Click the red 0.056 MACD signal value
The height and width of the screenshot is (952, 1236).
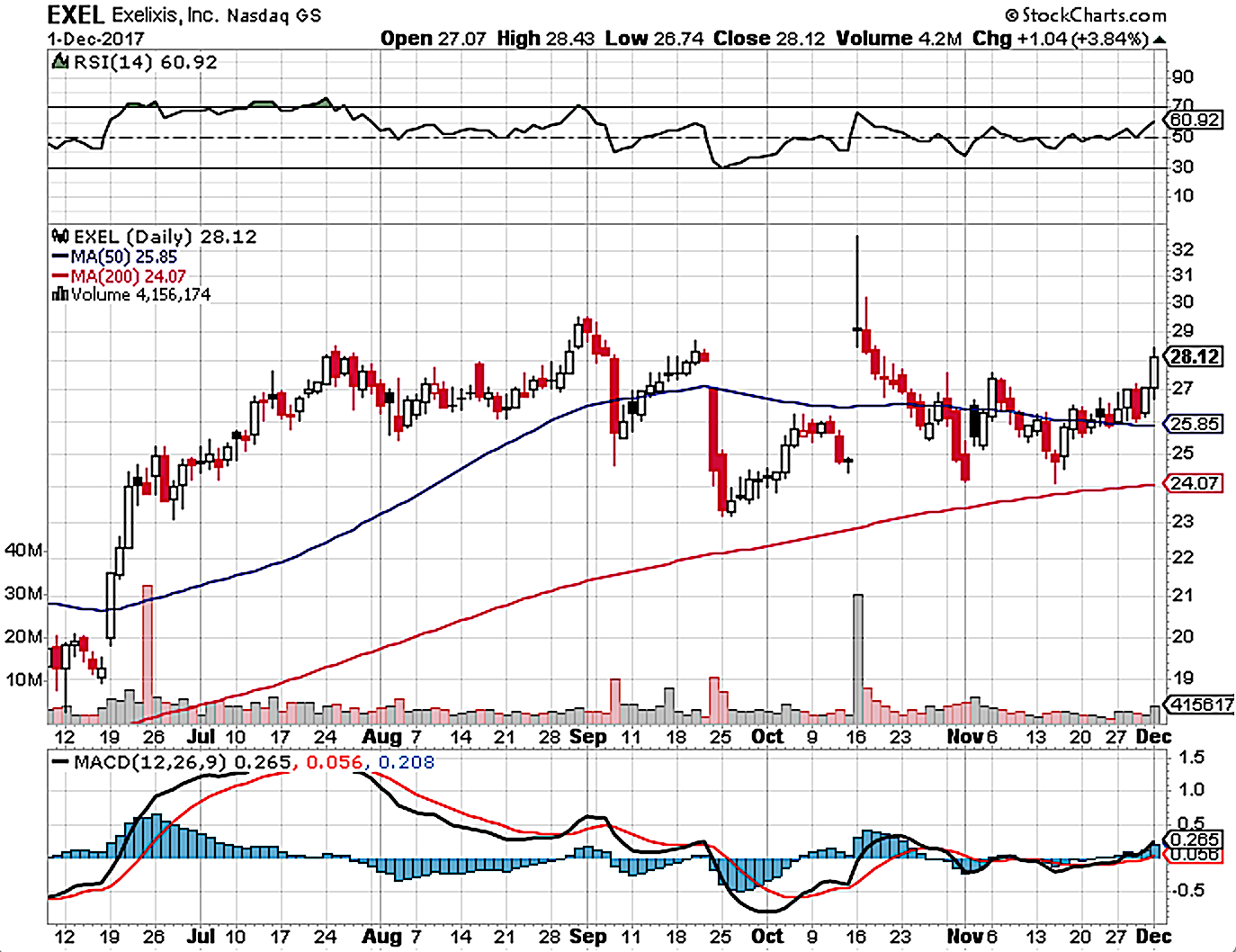click(x=334, y=762)
